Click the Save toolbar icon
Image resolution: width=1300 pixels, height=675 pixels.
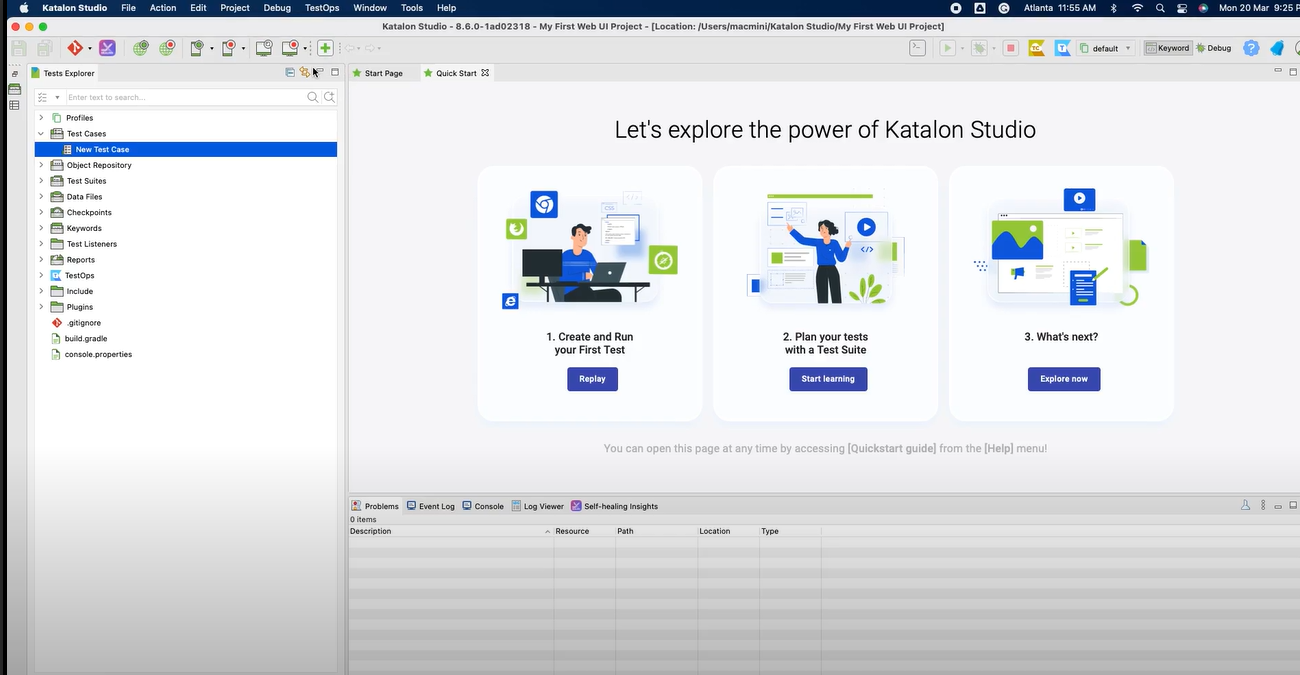point(19,48)
